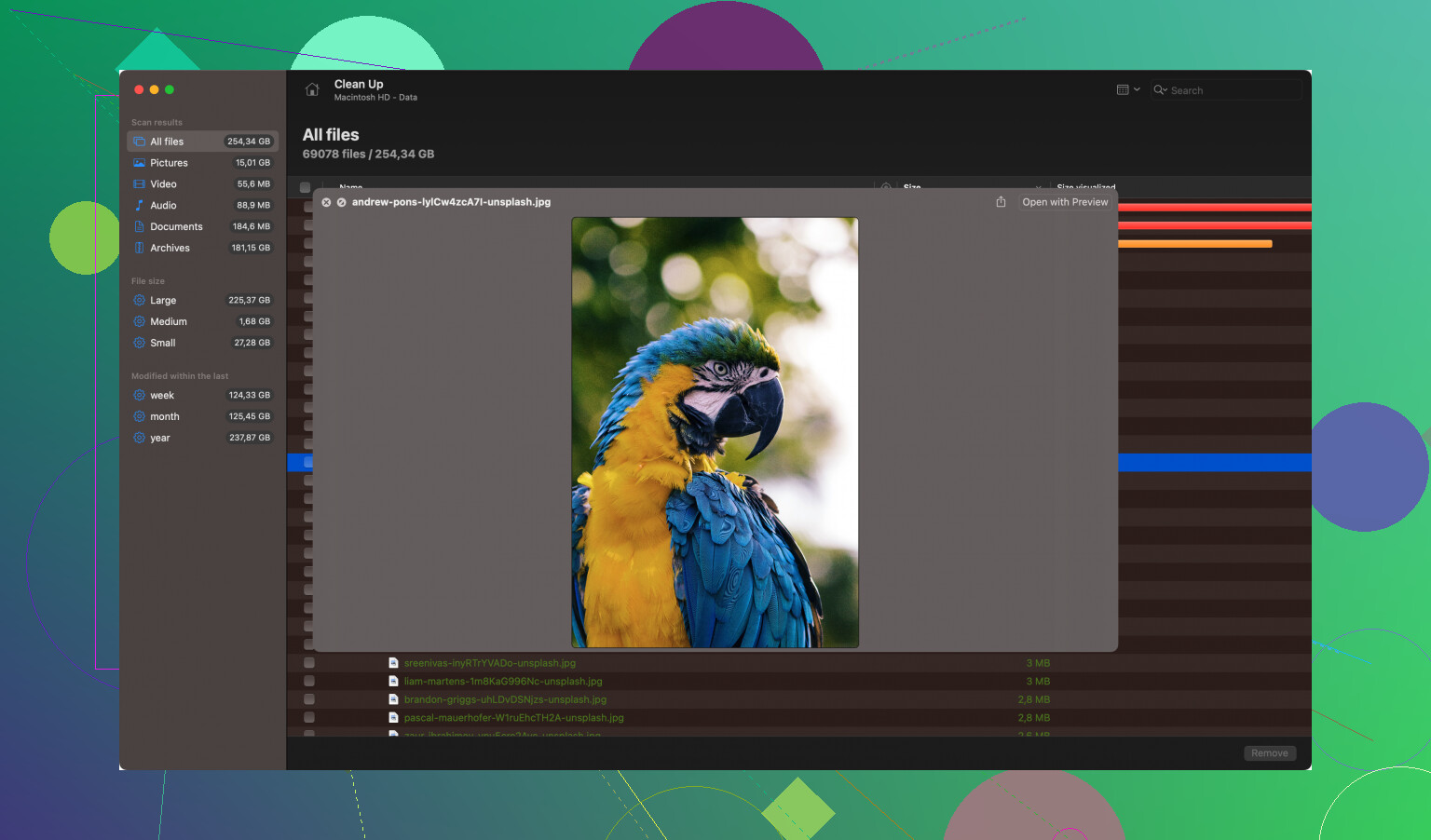Select Documents in the scan results sidebar
The width and height of the screenshot is (1431, 840).
(x=176, y=227)
